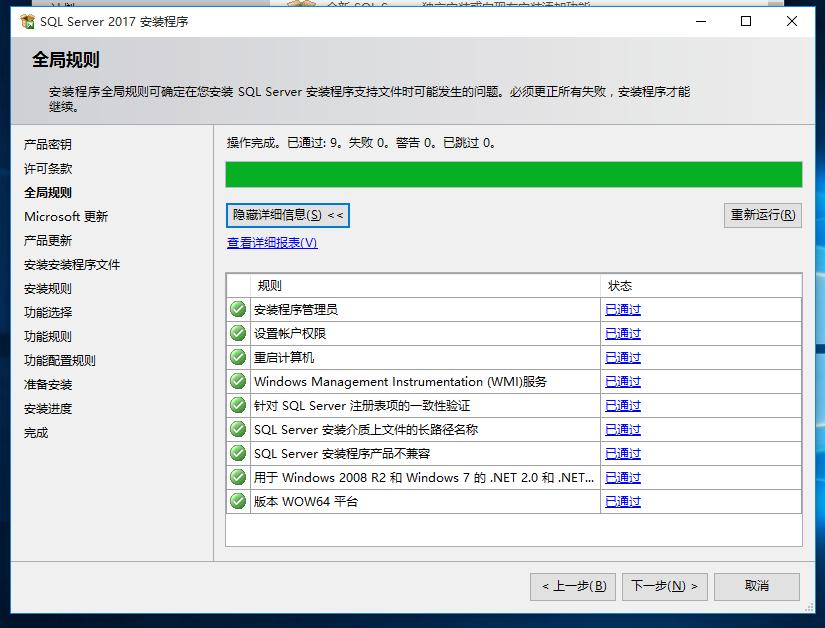Open the 查看详细报表(V) link

pyautogui.click(x=272, y=242)
